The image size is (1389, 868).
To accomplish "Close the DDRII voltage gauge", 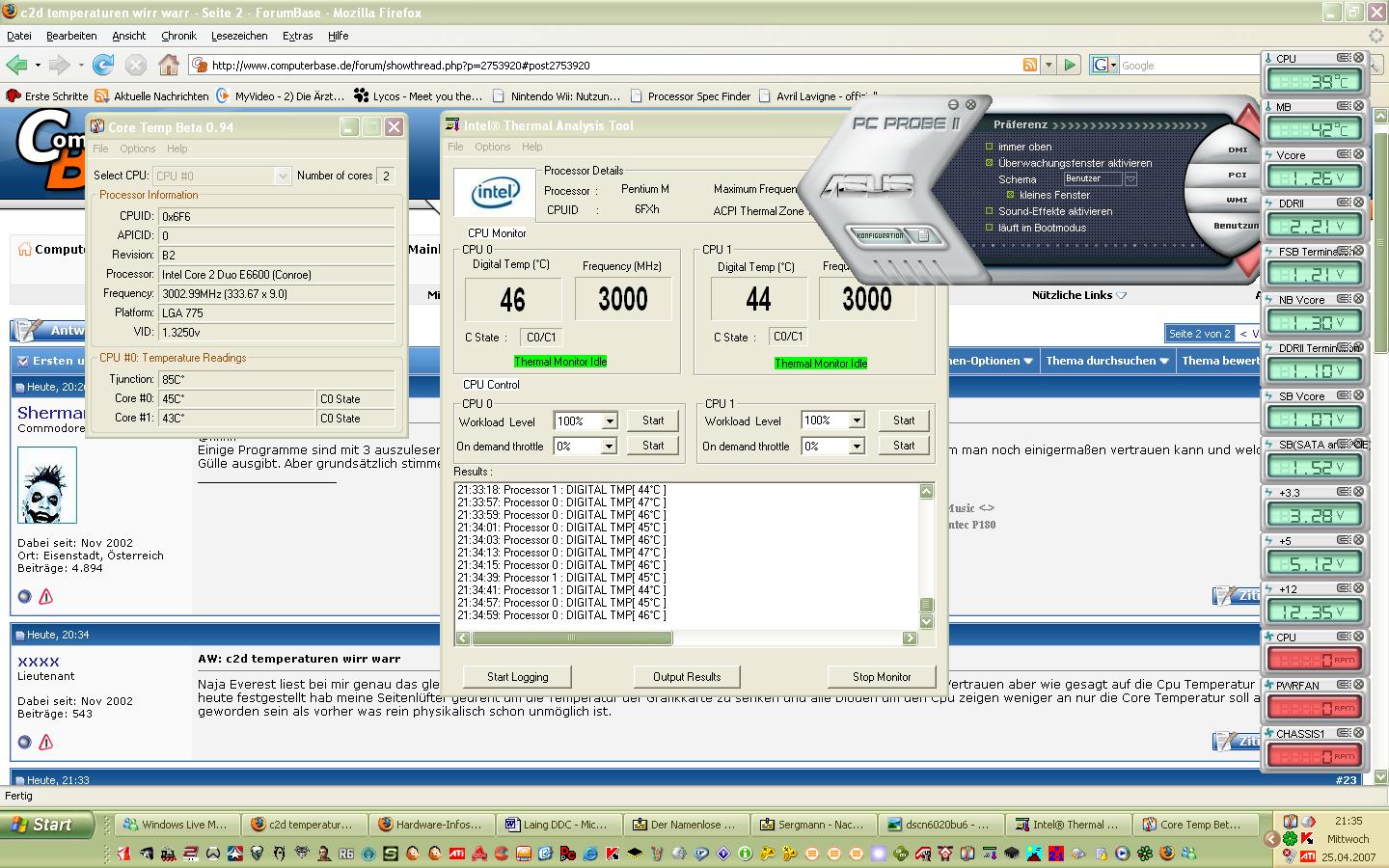I will pos(1359,203).
